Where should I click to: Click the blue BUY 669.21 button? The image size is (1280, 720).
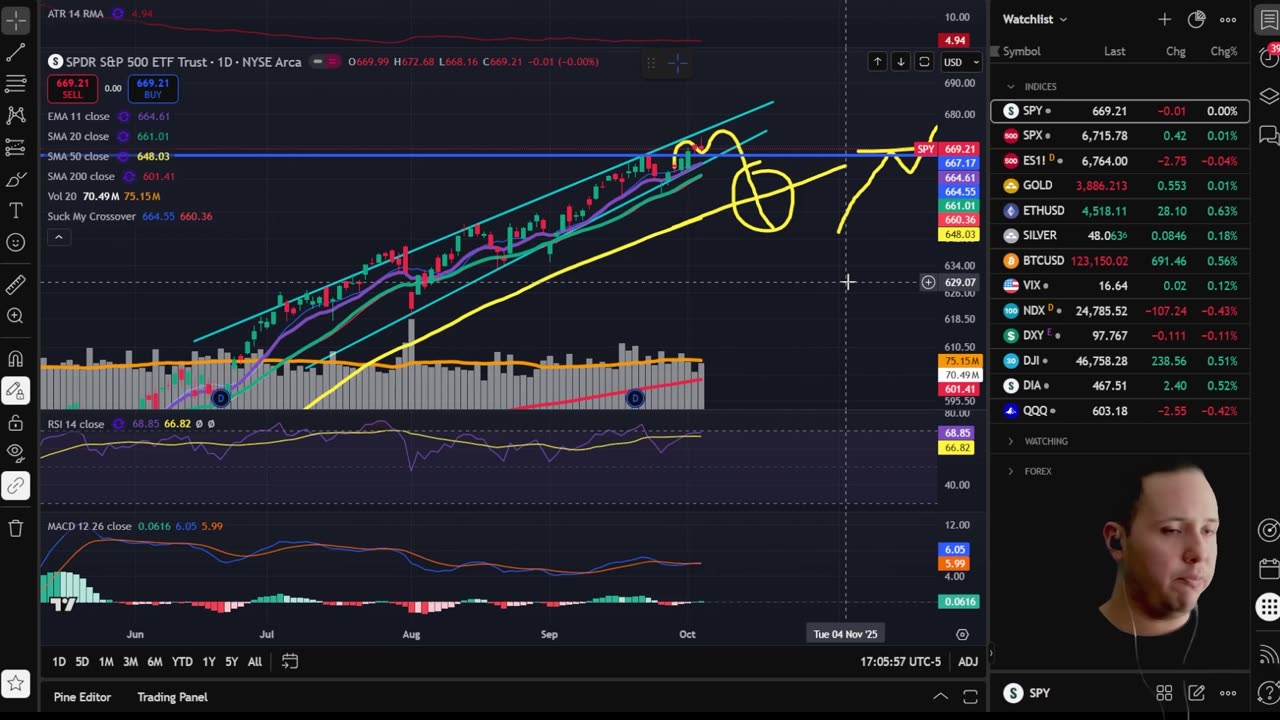[x=152, y=89]
